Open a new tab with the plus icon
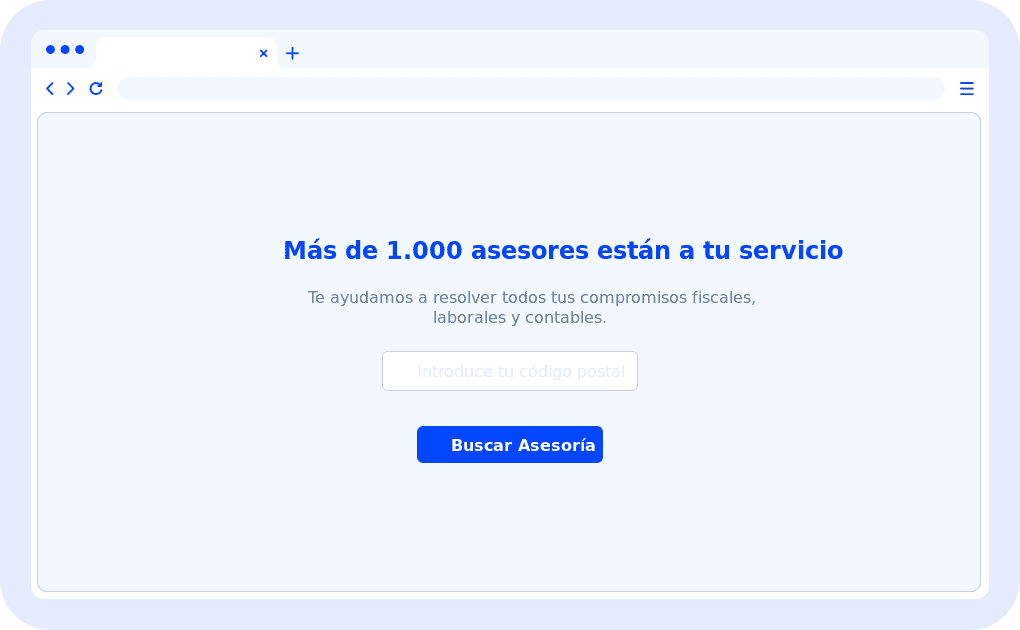 [x=292, y=53]
